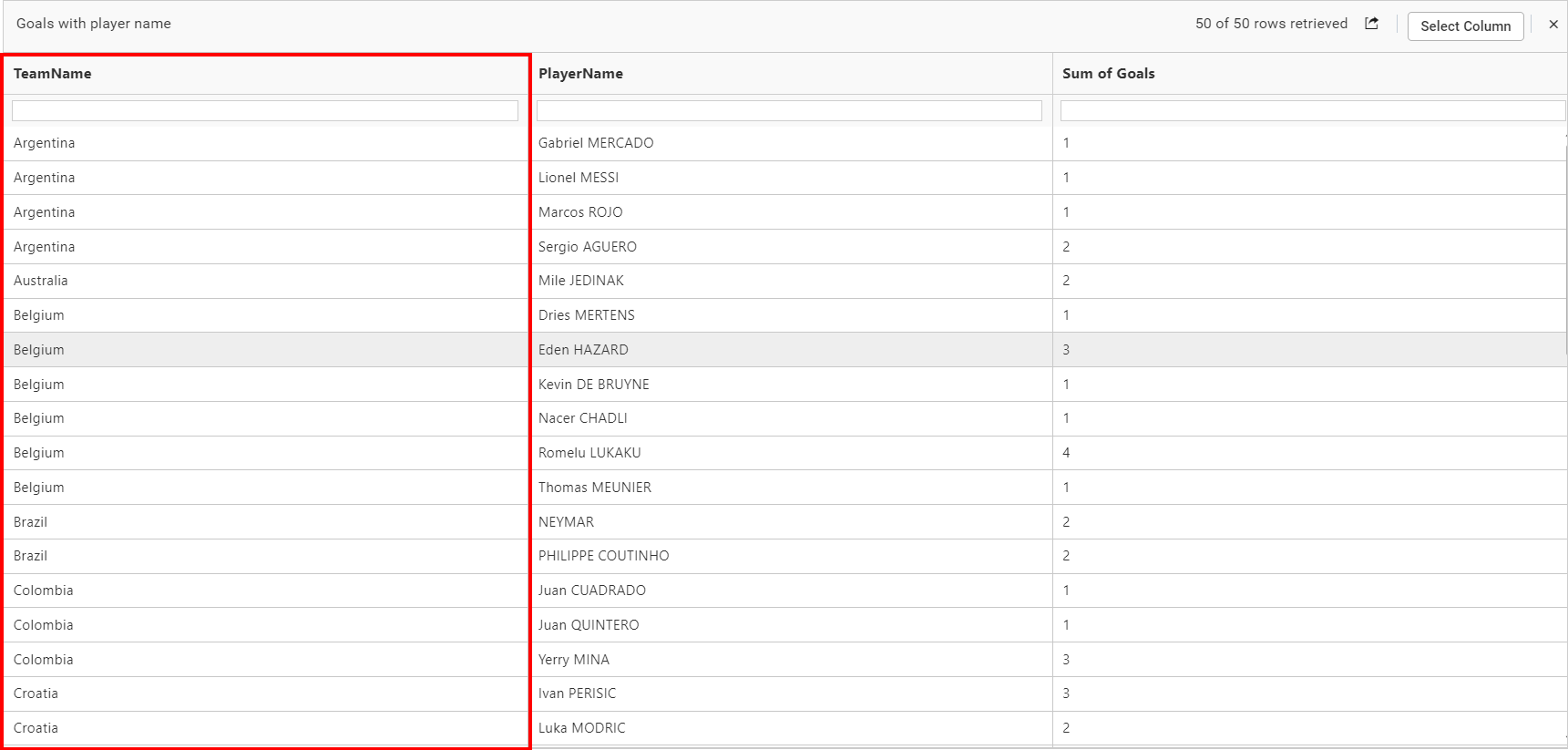Click the Australia team cell

tap(41, 281)
